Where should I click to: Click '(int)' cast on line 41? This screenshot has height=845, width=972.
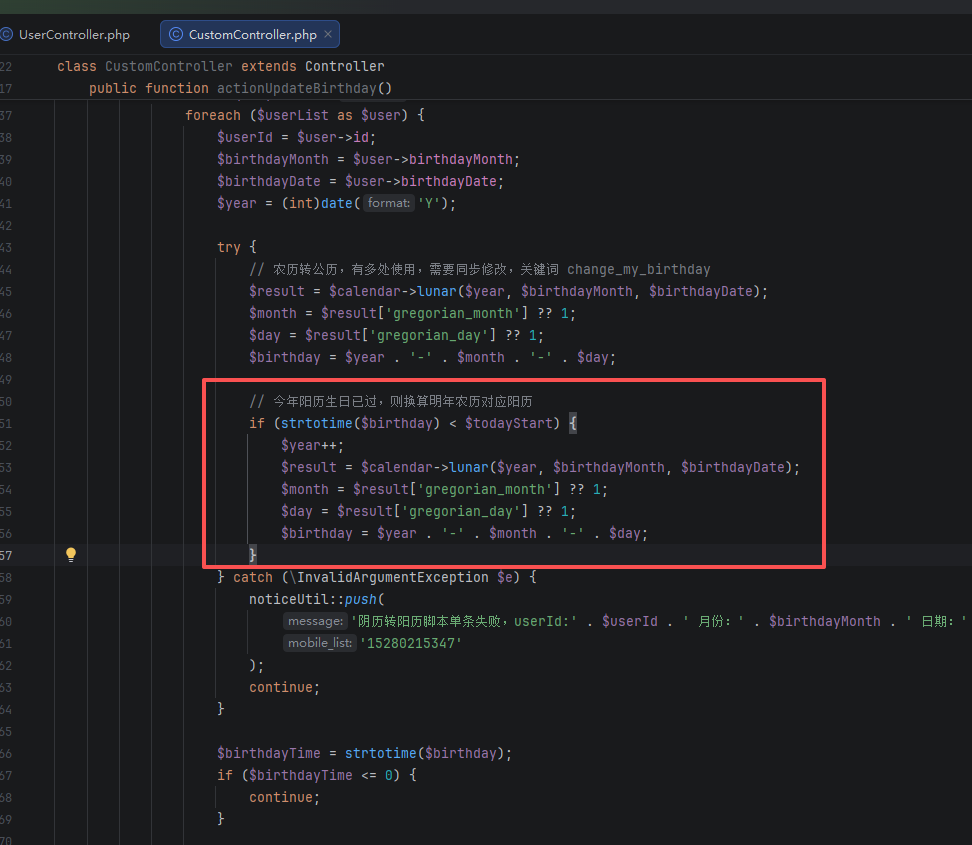pos(301,203)
